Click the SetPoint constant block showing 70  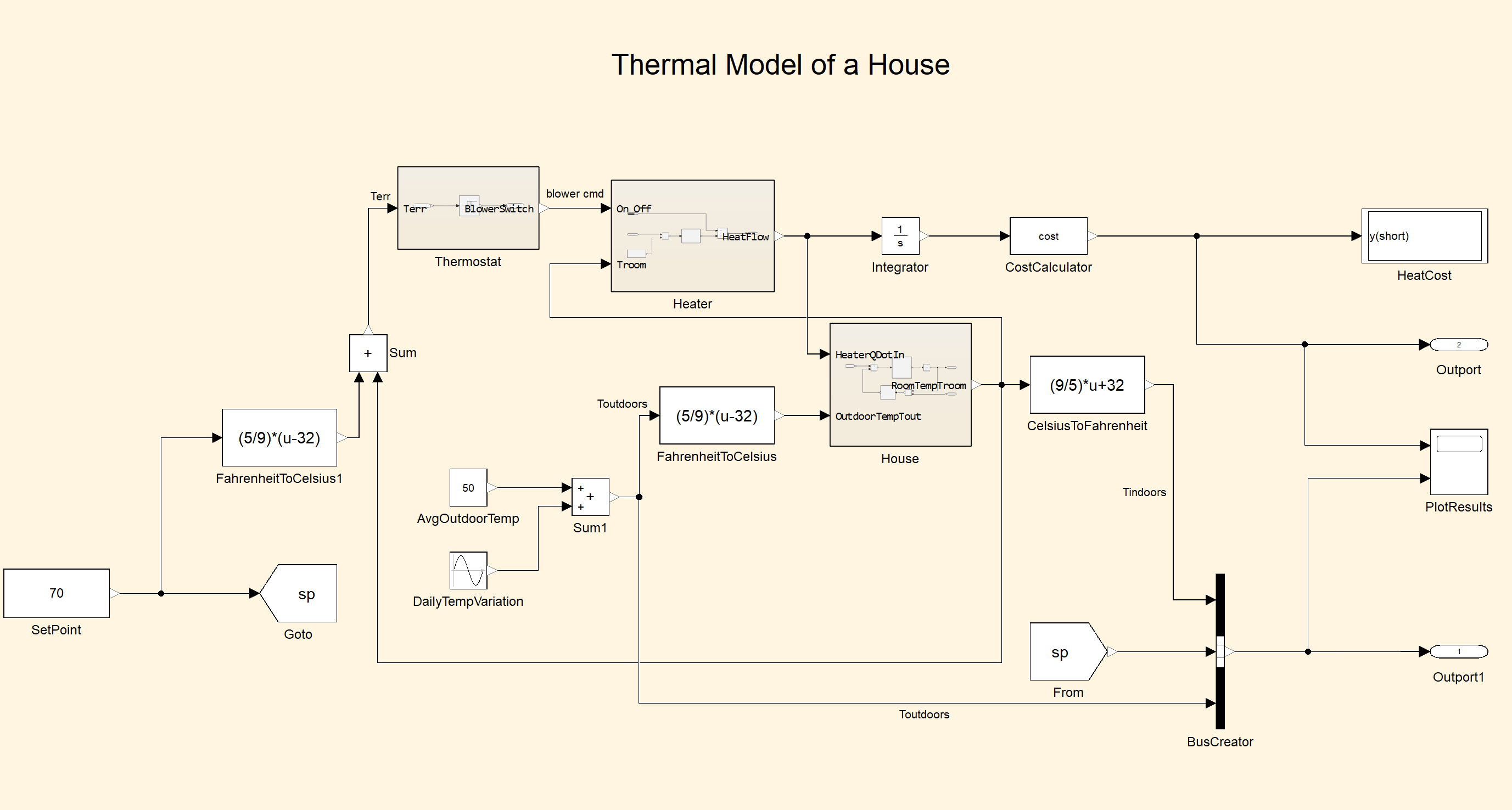pos(57,593)
